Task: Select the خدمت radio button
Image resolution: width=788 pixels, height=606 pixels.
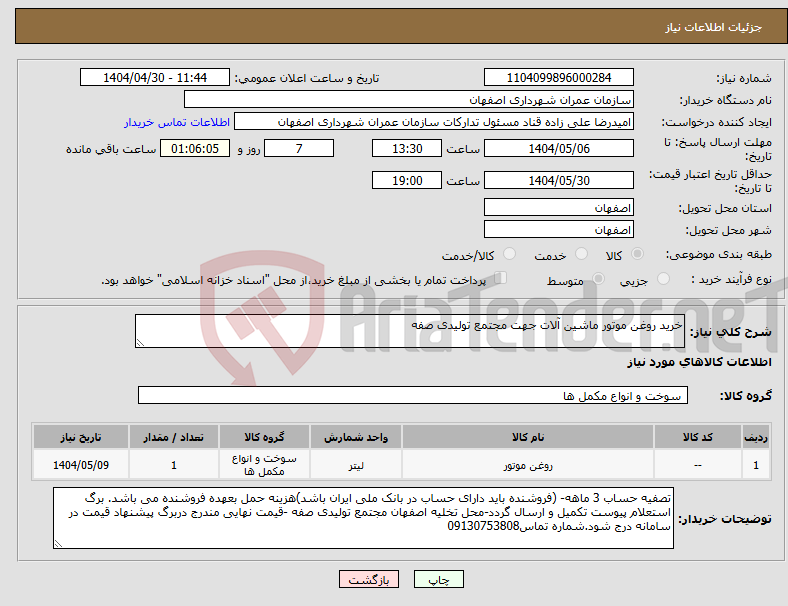Action: tap(581, 254)
